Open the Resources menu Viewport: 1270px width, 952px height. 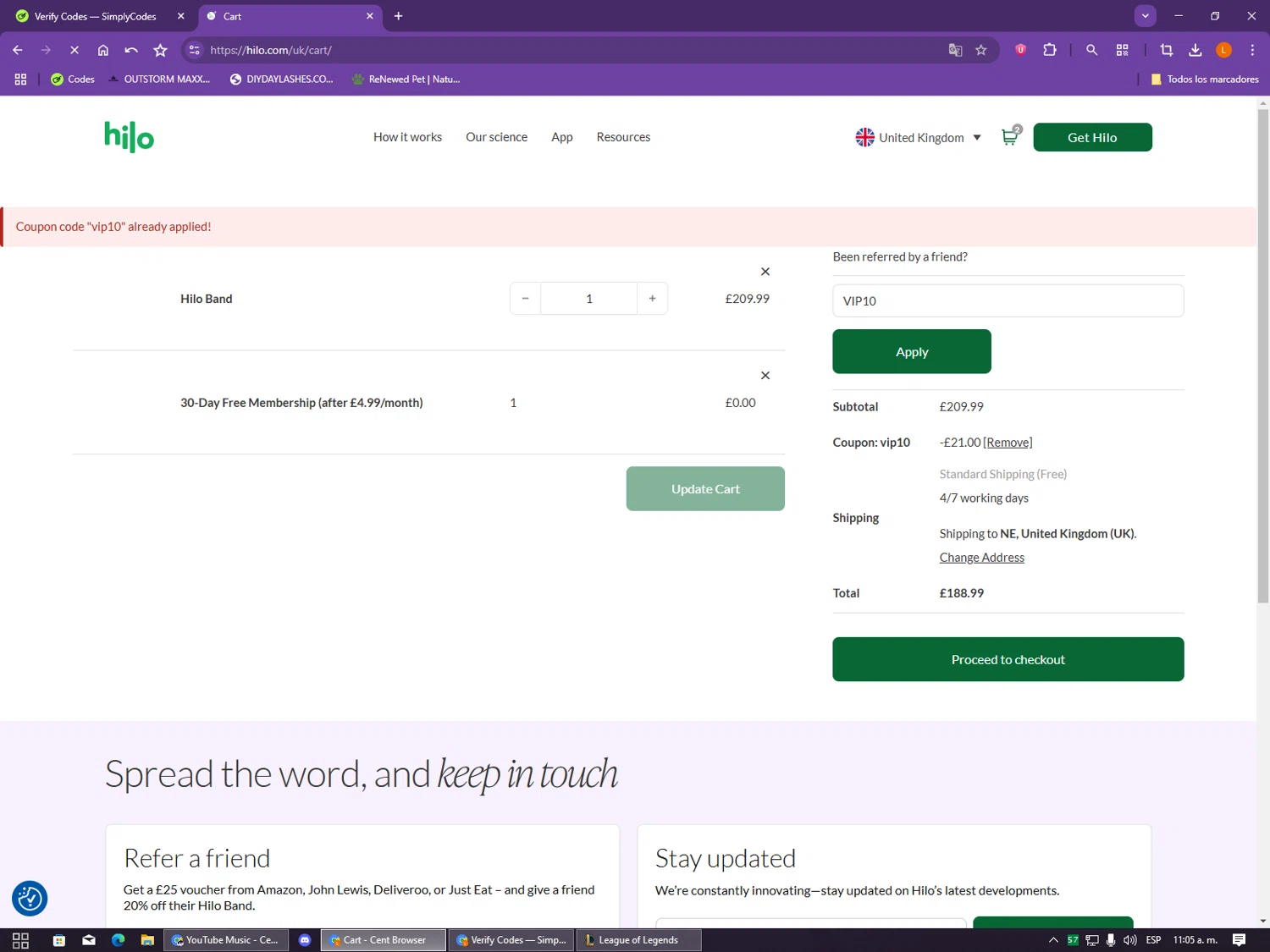pyautogui.click(x=623, y=137)
